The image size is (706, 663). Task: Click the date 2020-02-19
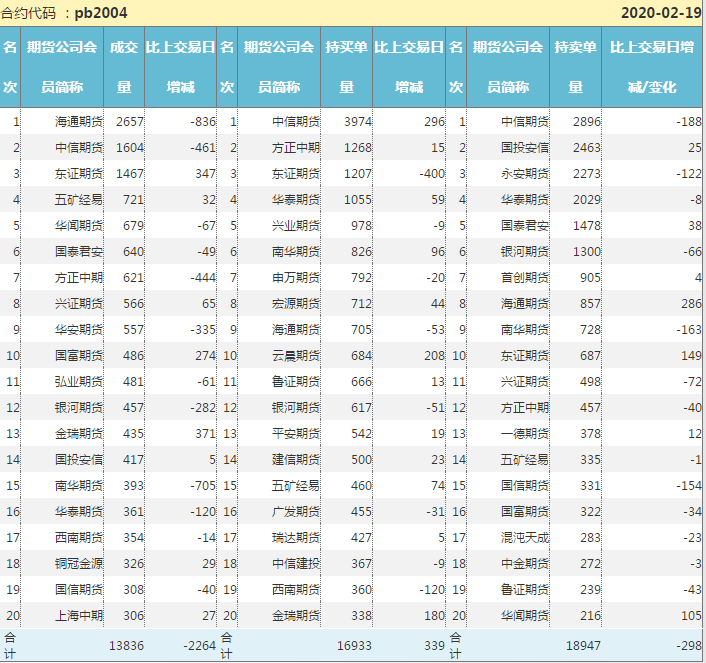661,13
